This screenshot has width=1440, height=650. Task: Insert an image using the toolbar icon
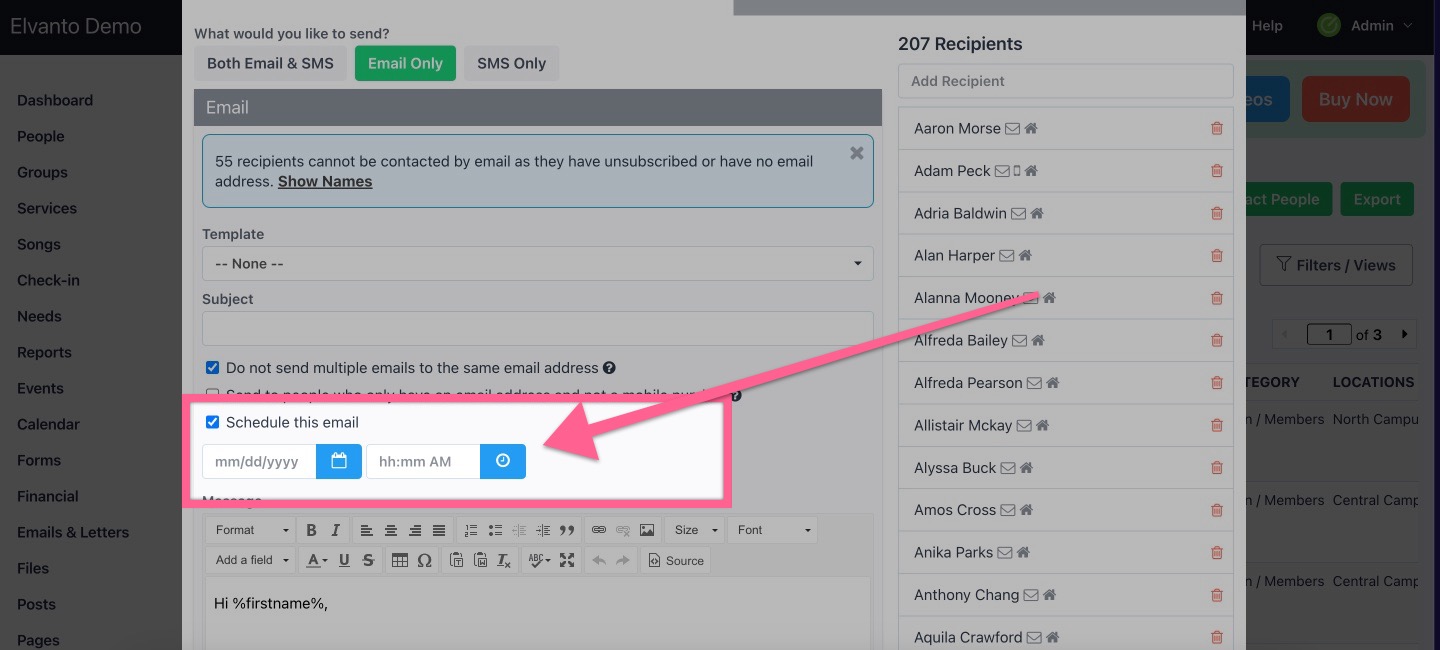pos(647,529)
